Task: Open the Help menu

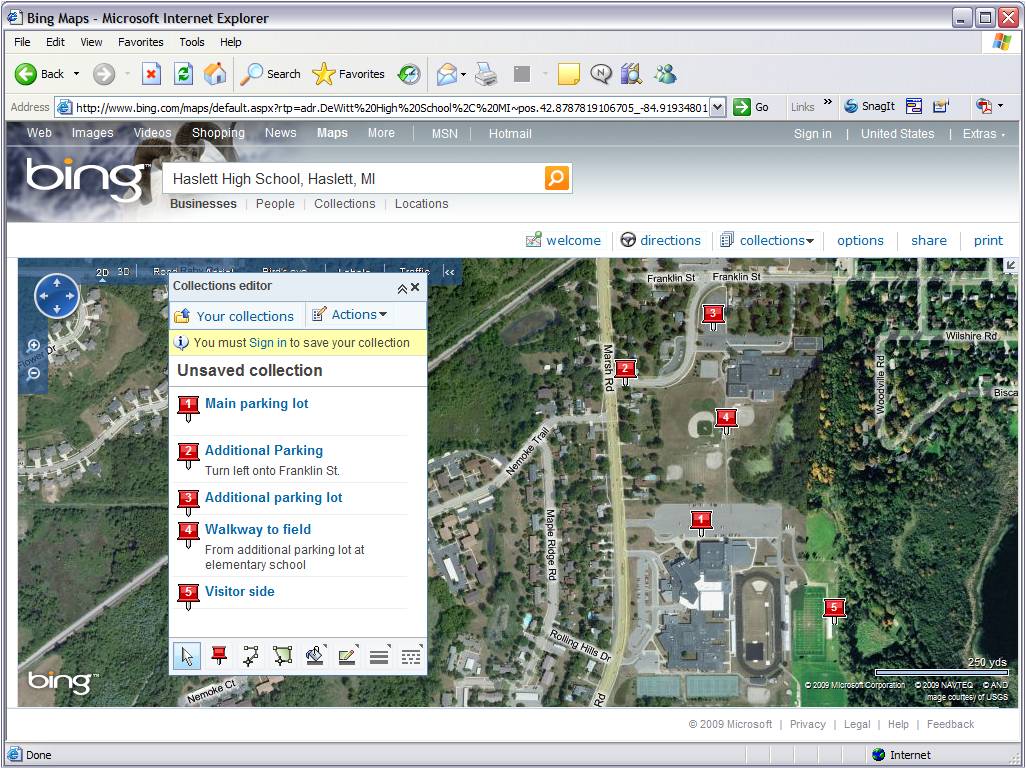Action: coord(230,42)
